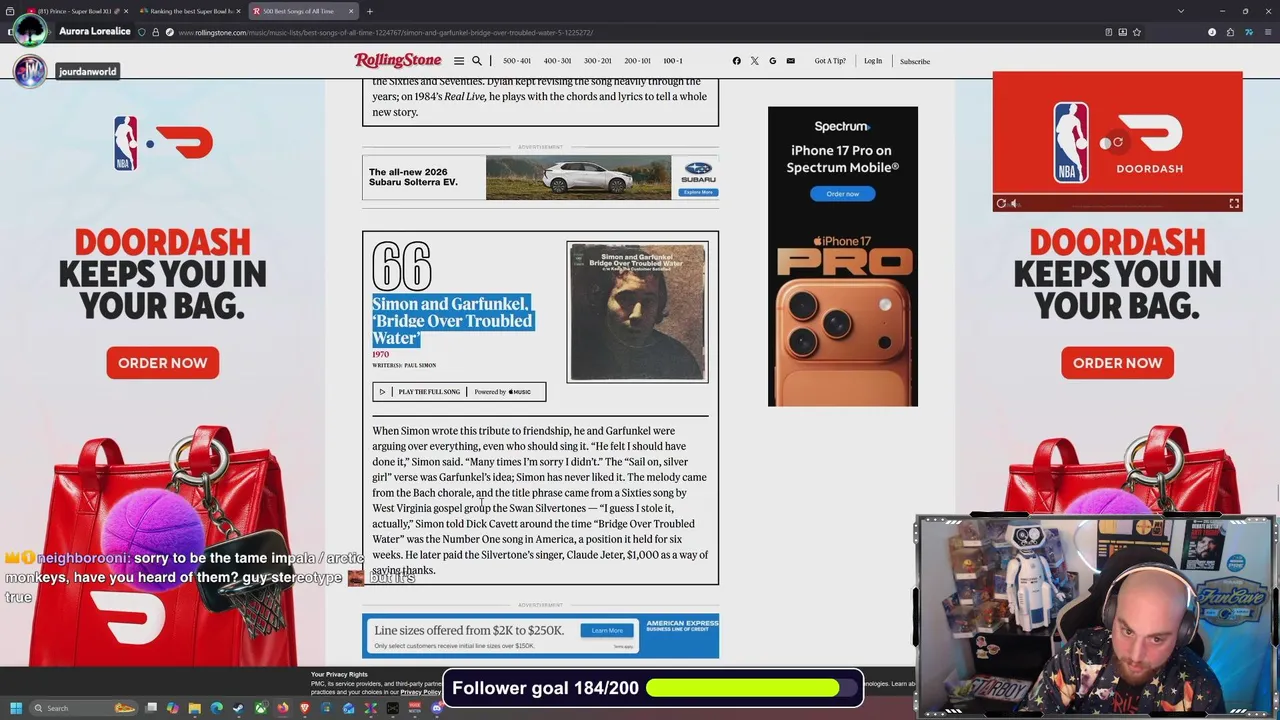Click the iPhone 17 Pro ad image

coord(842,318)
